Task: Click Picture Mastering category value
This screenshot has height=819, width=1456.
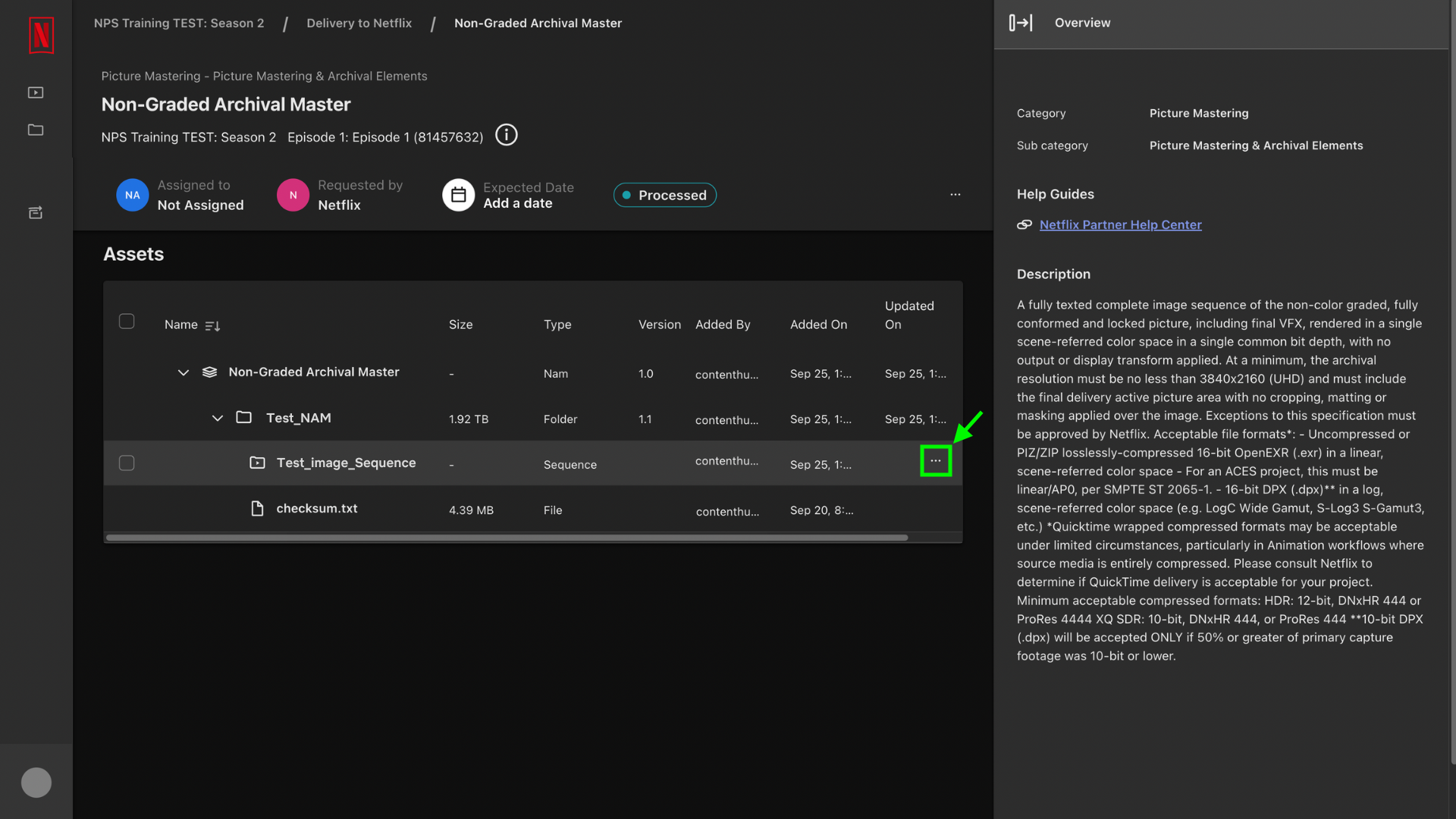Action: tap(1198, 113)
